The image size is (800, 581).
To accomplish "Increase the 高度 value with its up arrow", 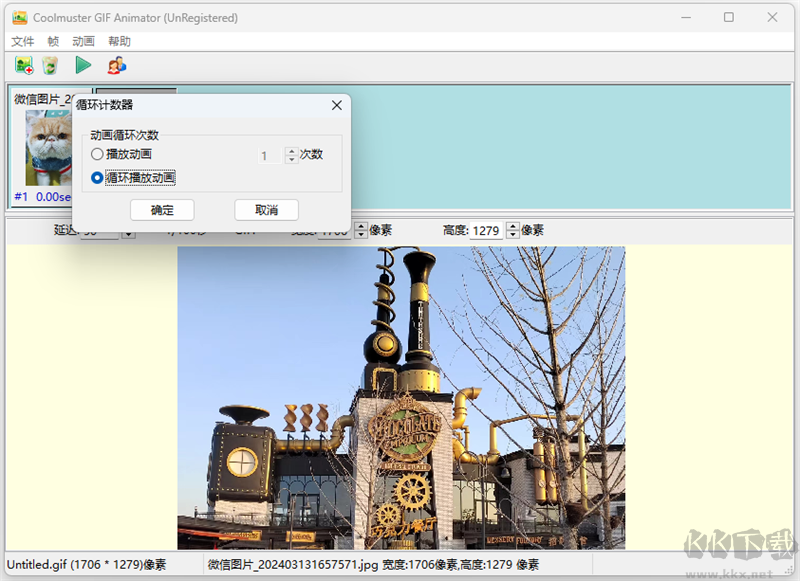I will (x=512, y=226).
